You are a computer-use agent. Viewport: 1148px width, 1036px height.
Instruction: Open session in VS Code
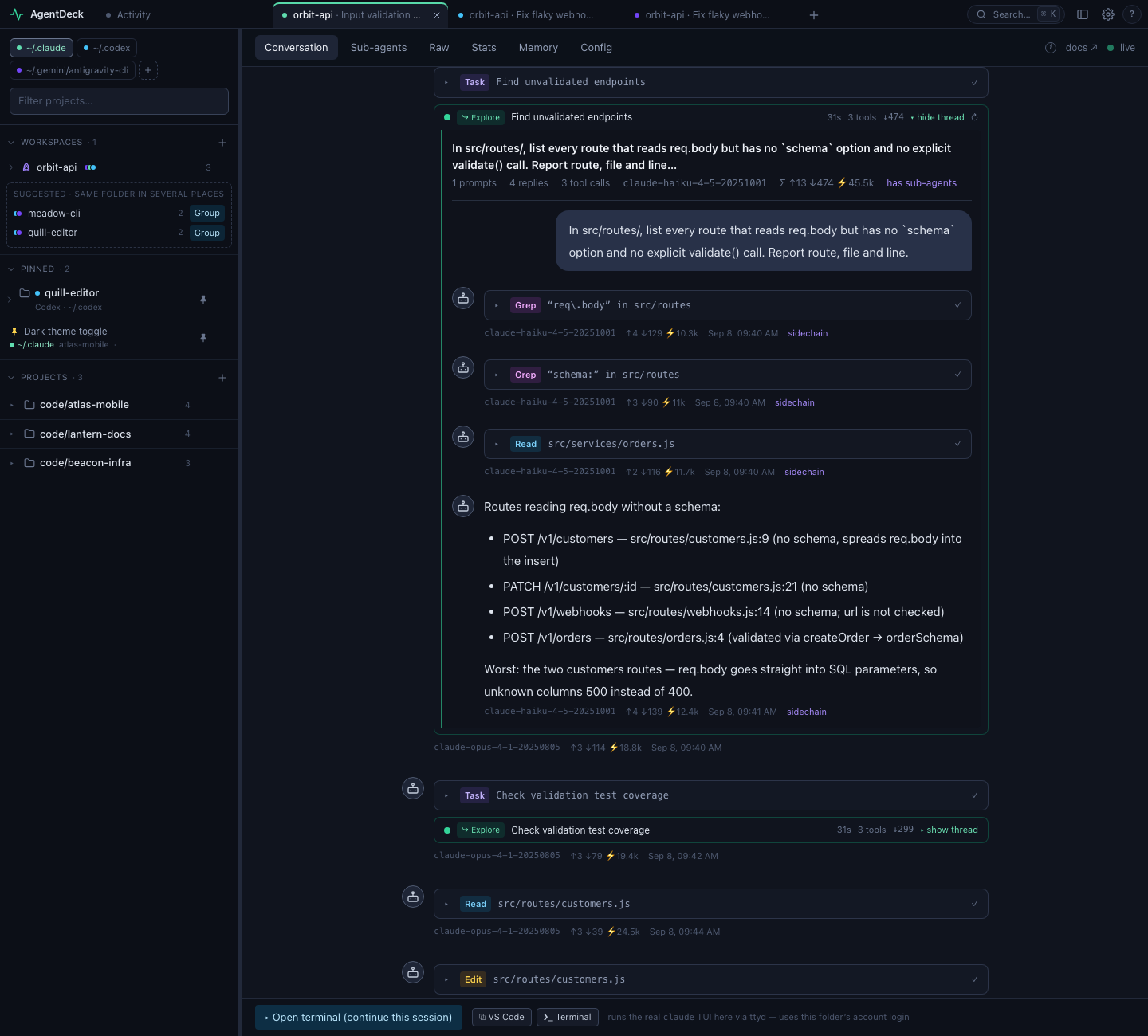501,1017
